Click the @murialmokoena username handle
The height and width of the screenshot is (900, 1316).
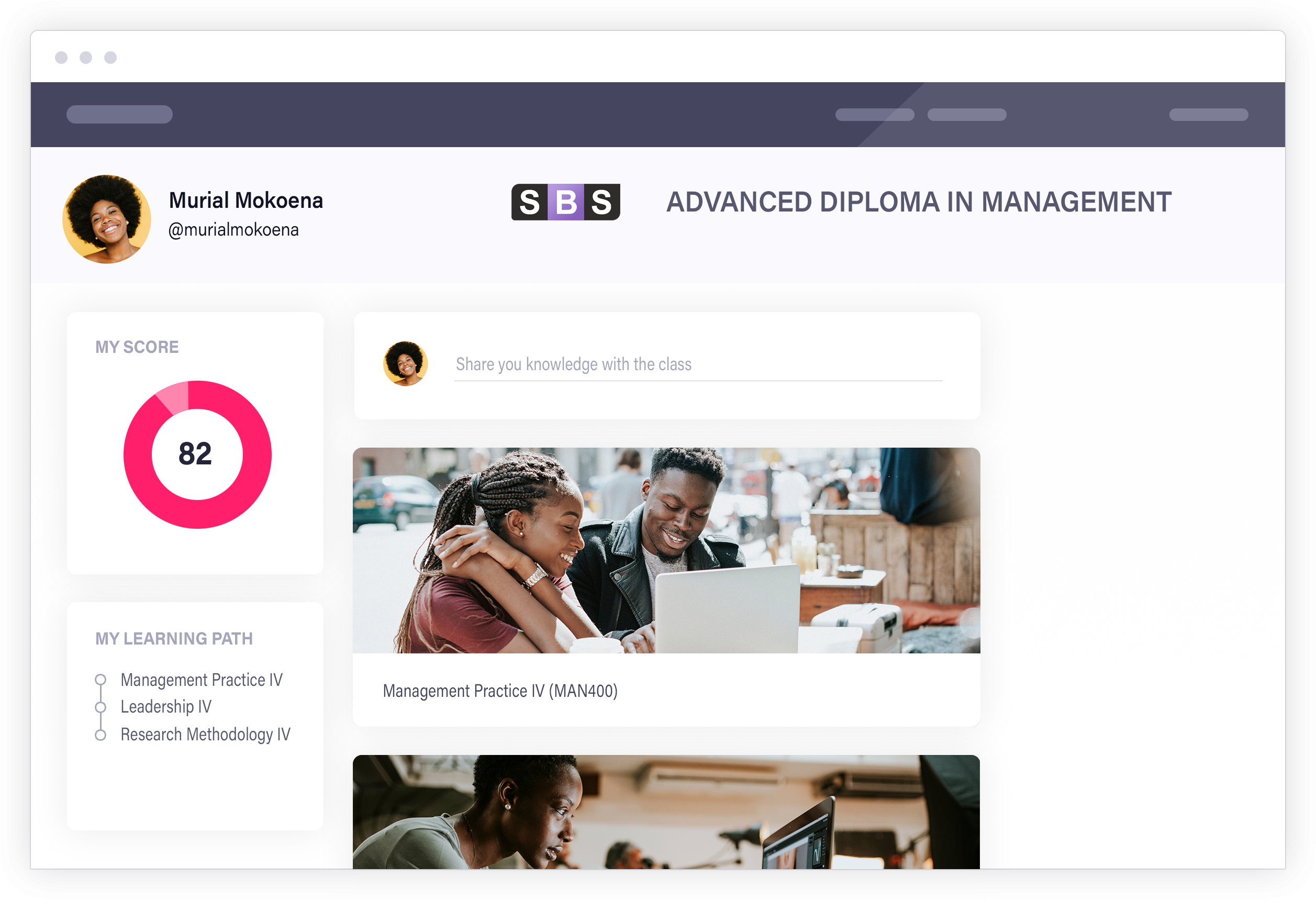point(233,230)
